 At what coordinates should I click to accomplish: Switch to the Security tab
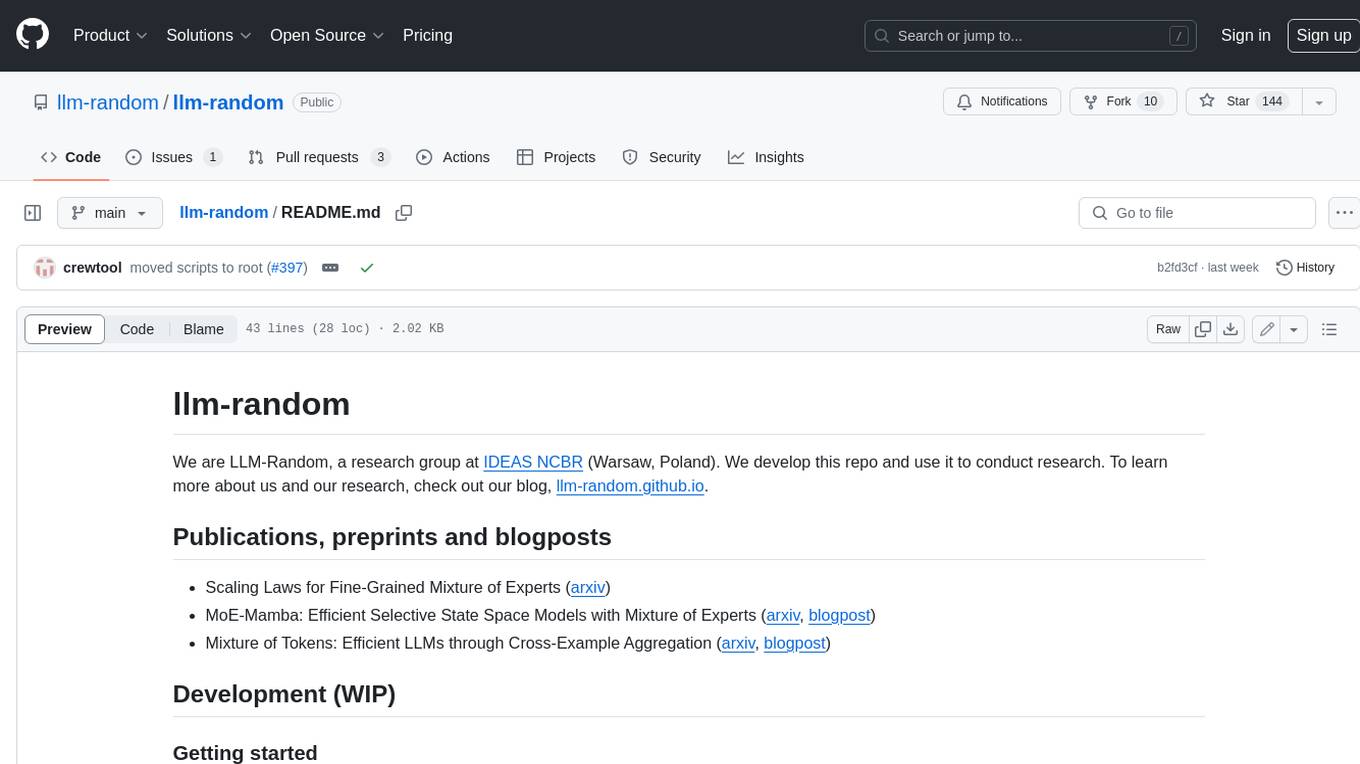662,157
